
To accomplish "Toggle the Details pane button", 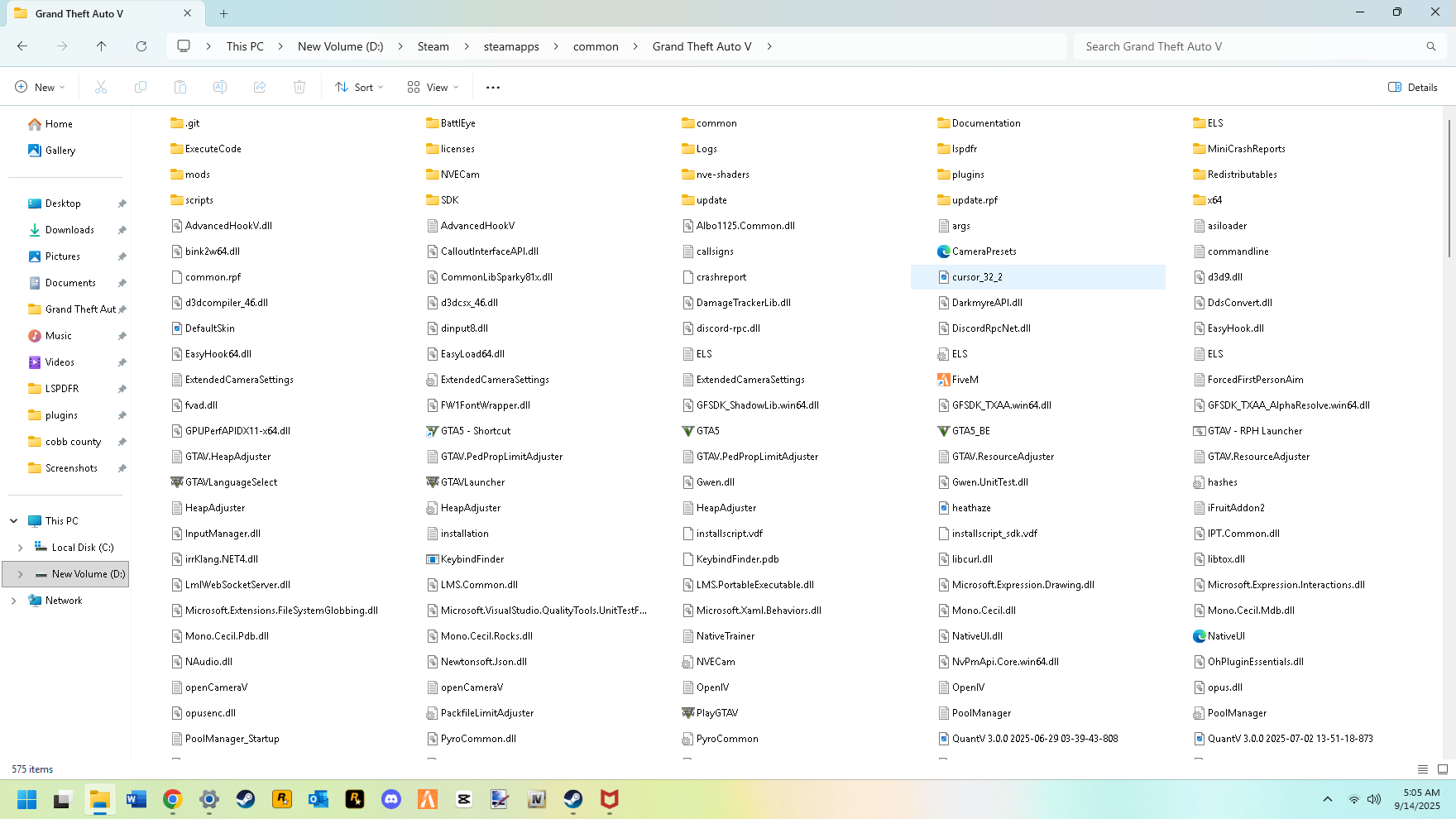I will (1413, 87).
